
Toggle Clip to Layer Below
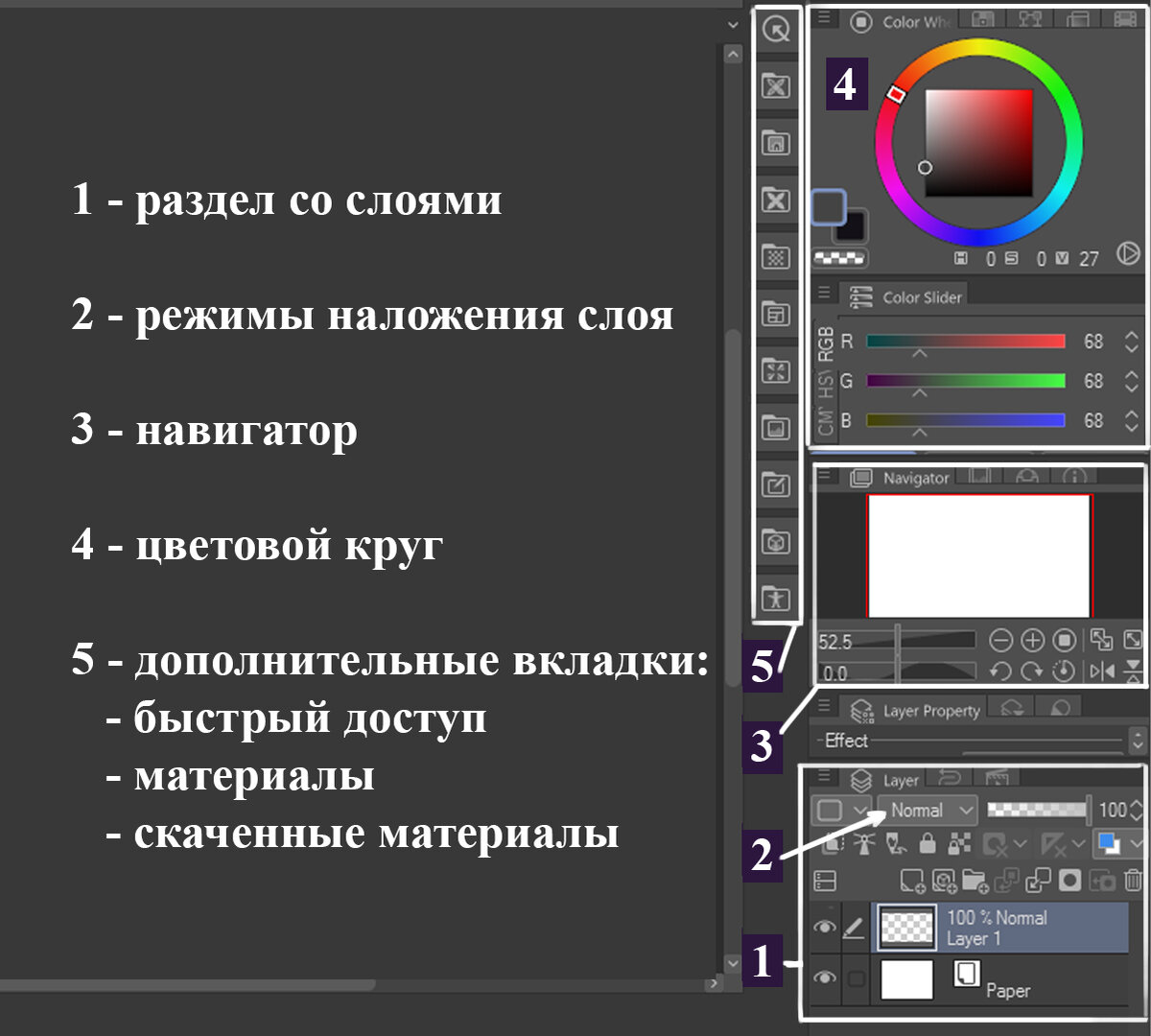[x=834, y=844]
